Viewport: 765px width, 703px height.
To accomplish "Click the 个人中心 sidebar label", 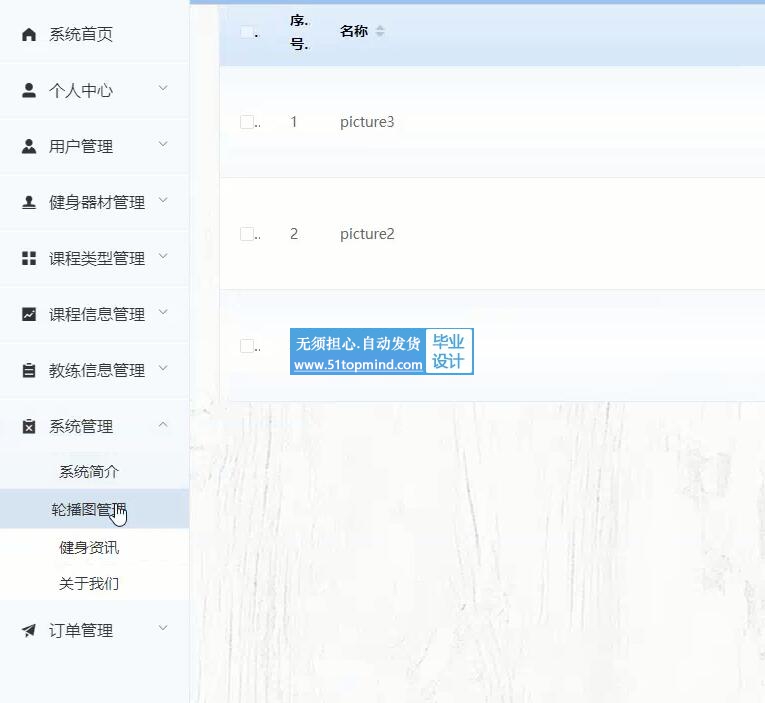I will click(81, 91).
